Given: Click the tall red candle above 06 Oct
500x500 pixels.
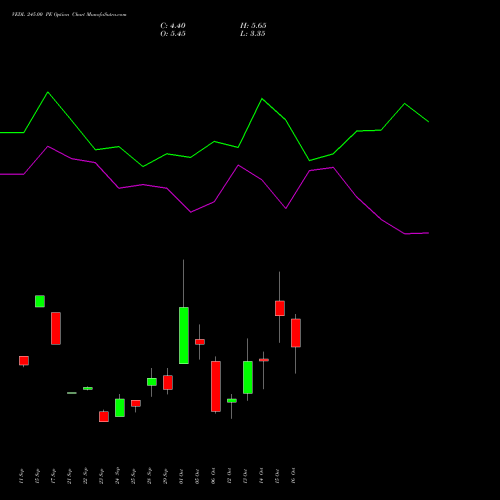Looking at the screenshot, I should (216, 386).
